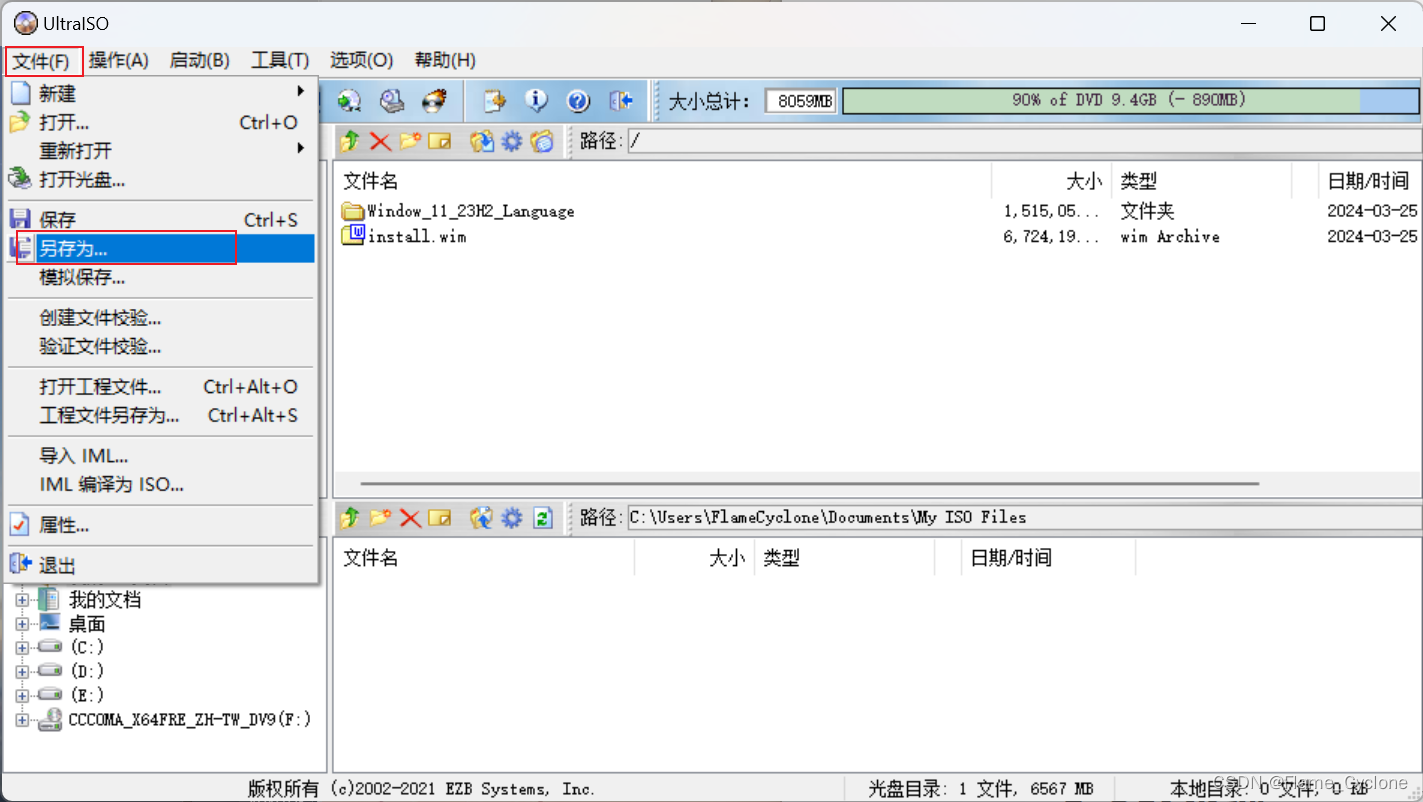The height and width of the screenshot is (802, 1423).
Task: Sort local list by 类型 column
Action: pos(844,558)
